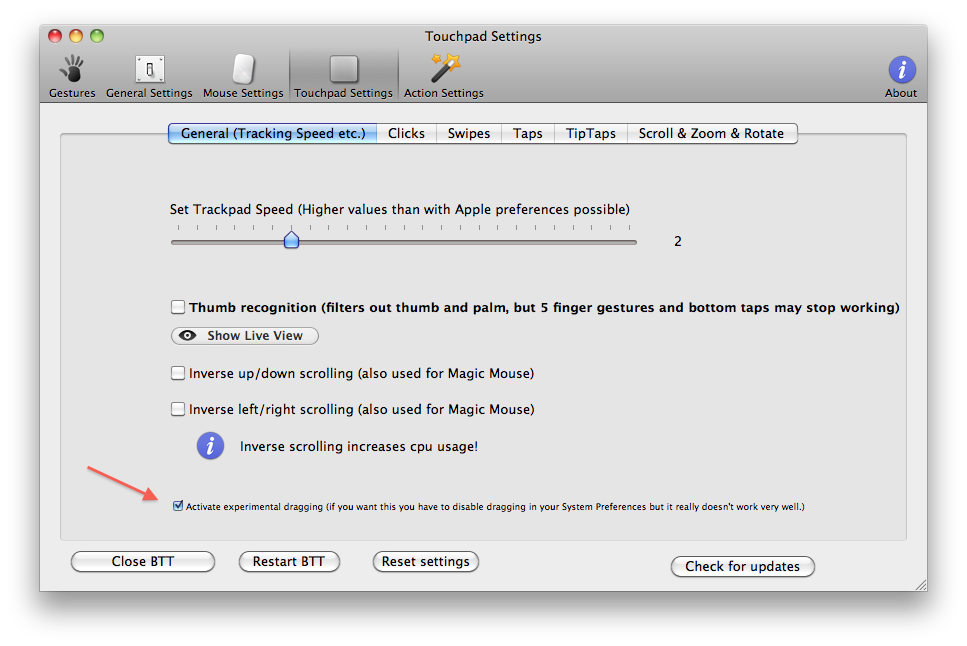The height and width of the screenshot is (646, 967).
Task: Select the Touchpad Settings toolbar icon
Action: click(343, 70)
